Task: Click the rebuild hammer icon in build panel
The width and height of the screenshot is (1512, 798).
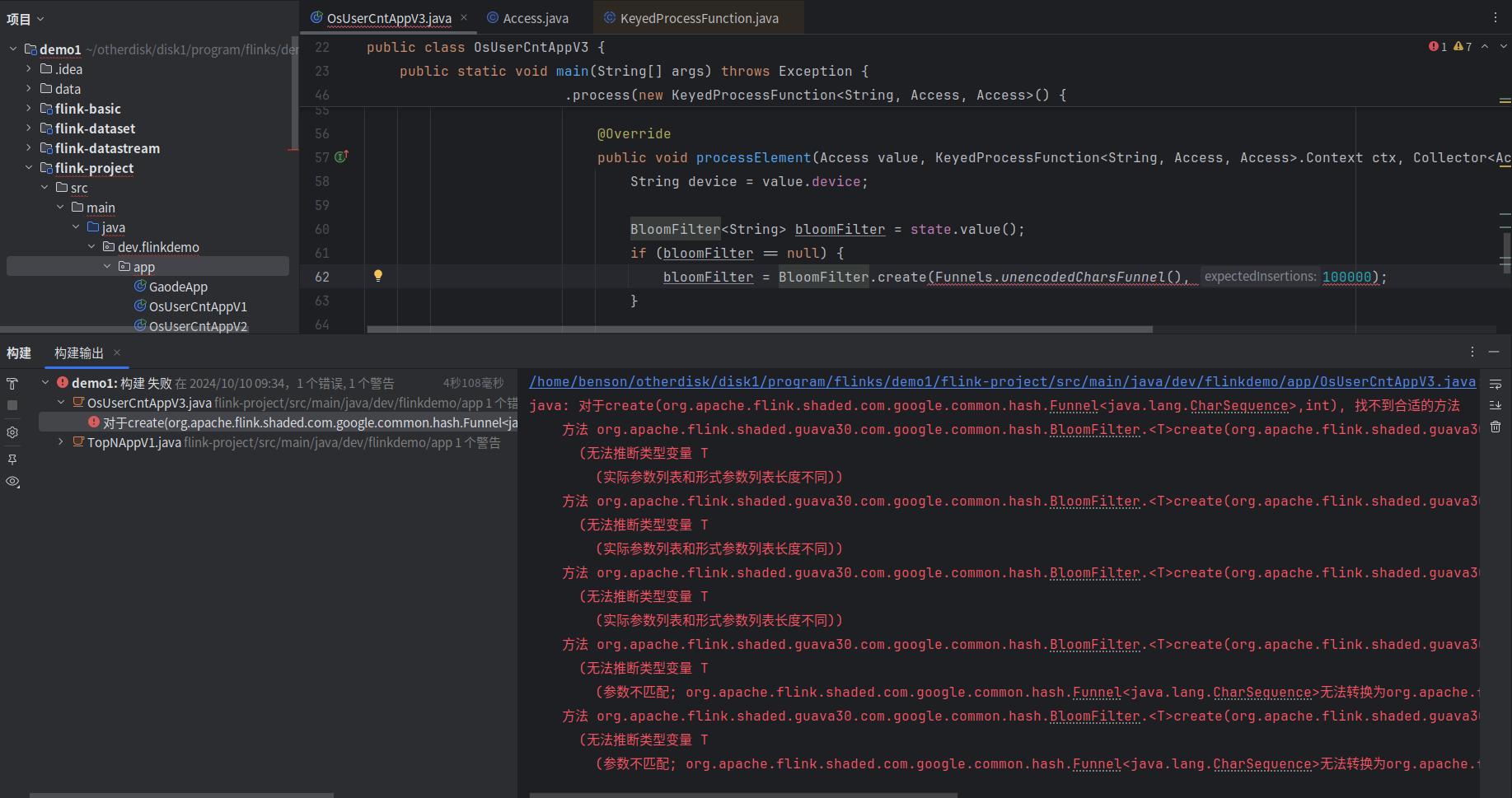Action: pos(12,384)
